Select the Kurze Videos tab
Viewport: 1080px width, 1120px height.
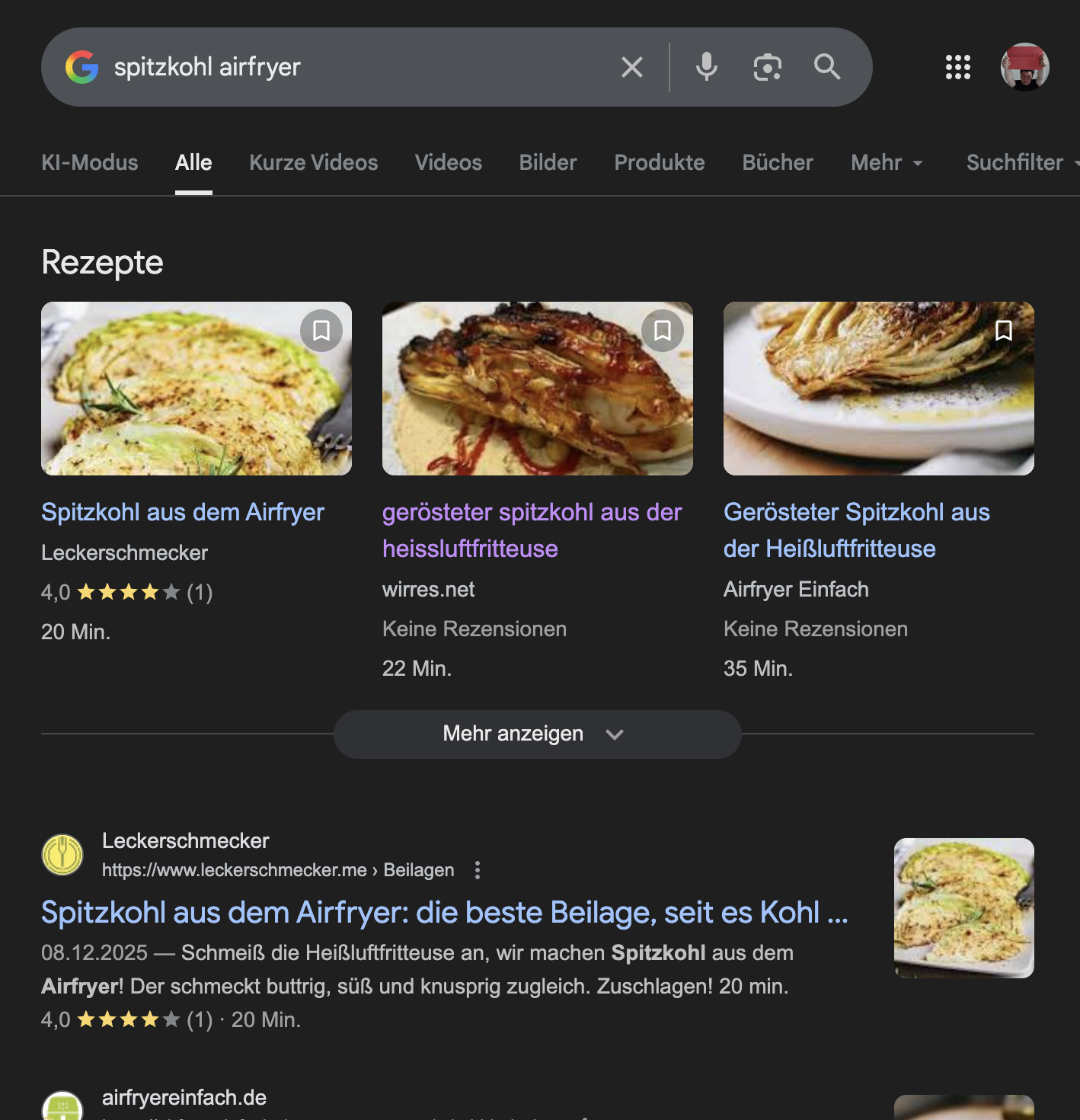pyautogui.click(x=313, y=162)
